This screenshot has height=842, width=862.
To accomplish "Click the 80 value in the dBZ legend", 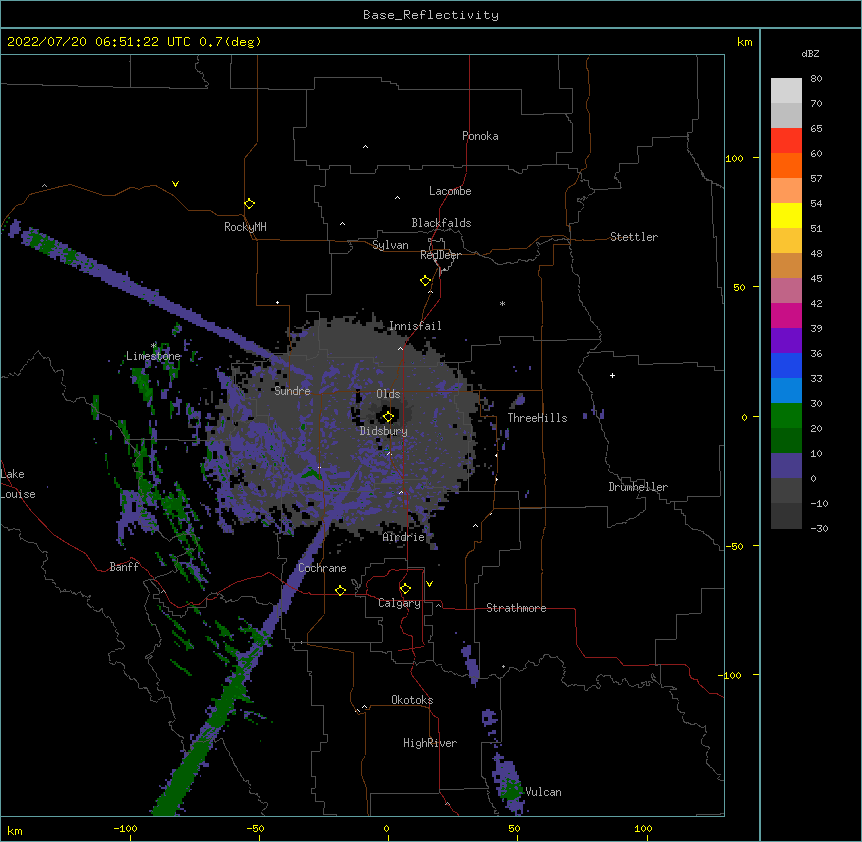I will point(816,79).
